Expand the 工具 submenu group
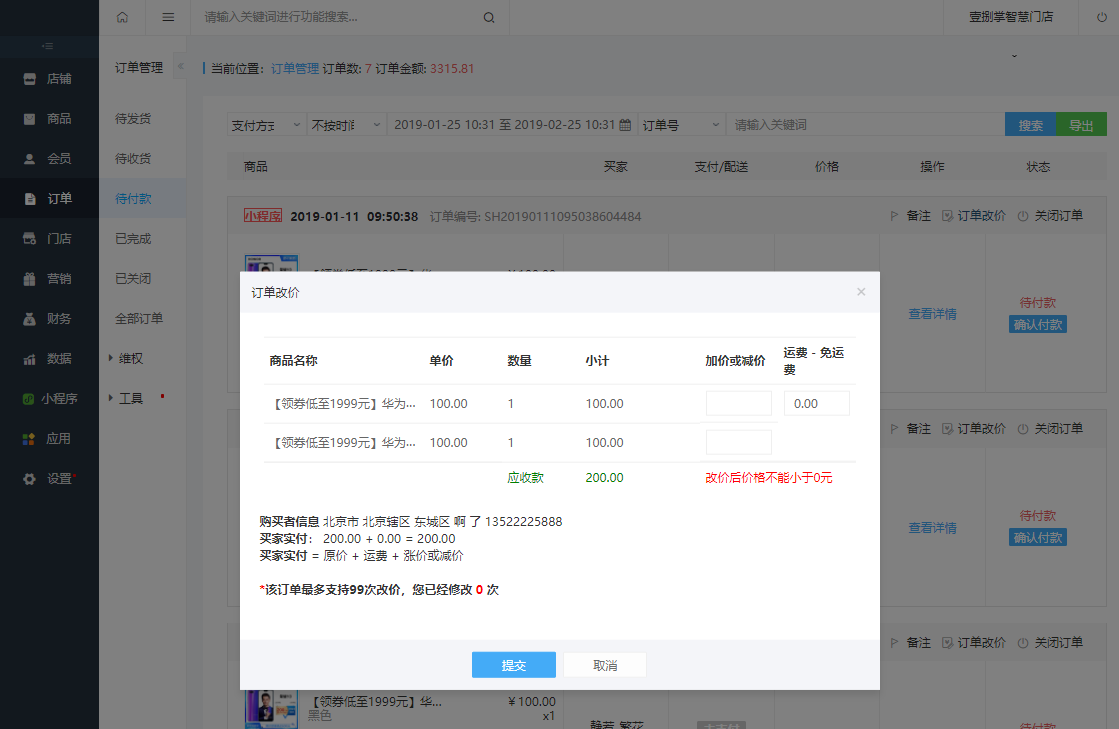1119x729 pixels. tap(126, 398)
